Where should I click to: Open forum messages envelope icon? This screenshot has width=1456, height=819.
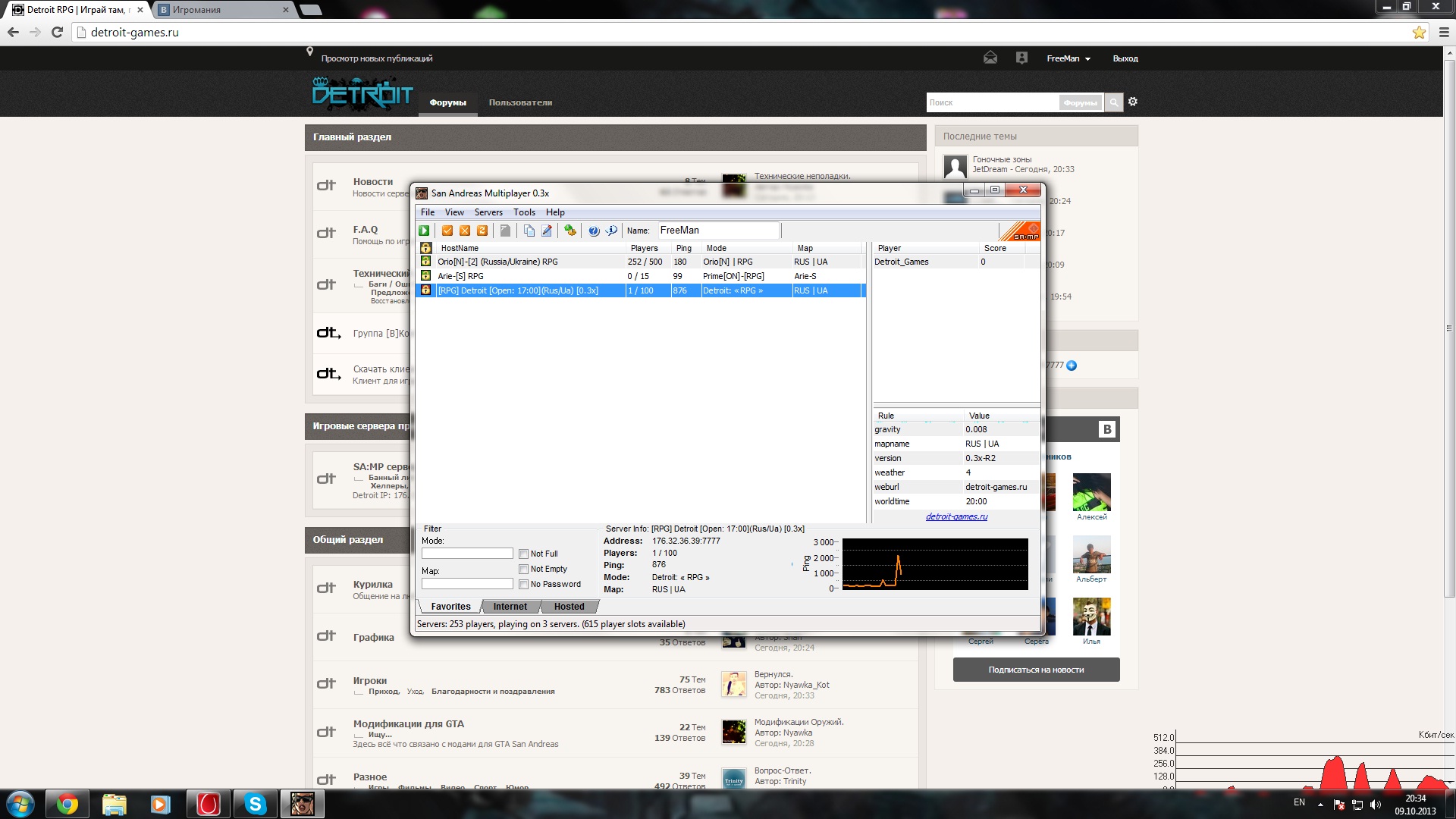[x=990, y=58]
